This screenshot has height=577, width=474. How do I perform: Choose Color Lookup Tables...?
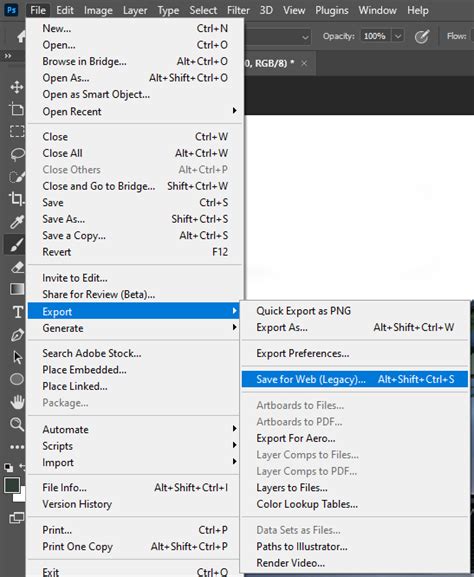(355, 504)
